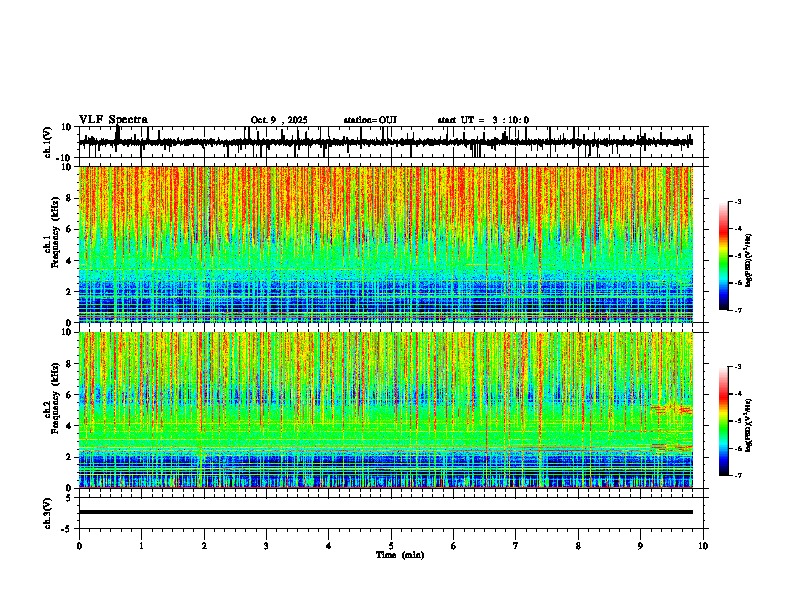Click the ch.2 color bar log(PSD) unit label
Viewport: 792px width, 612px height.
pyautogui.click(x=749, y=425)
